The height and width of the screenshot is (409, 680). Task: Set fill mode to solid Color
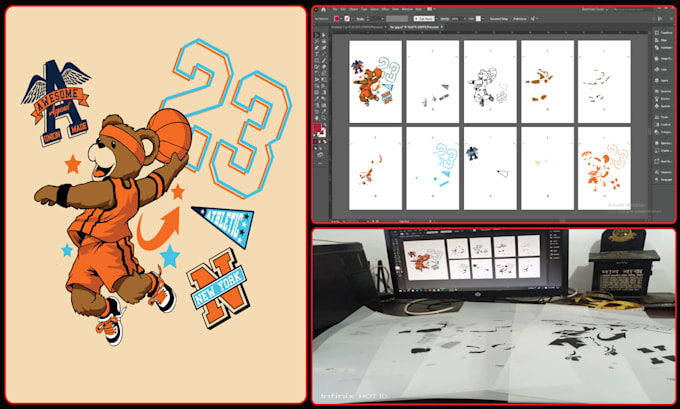(315, 141)
